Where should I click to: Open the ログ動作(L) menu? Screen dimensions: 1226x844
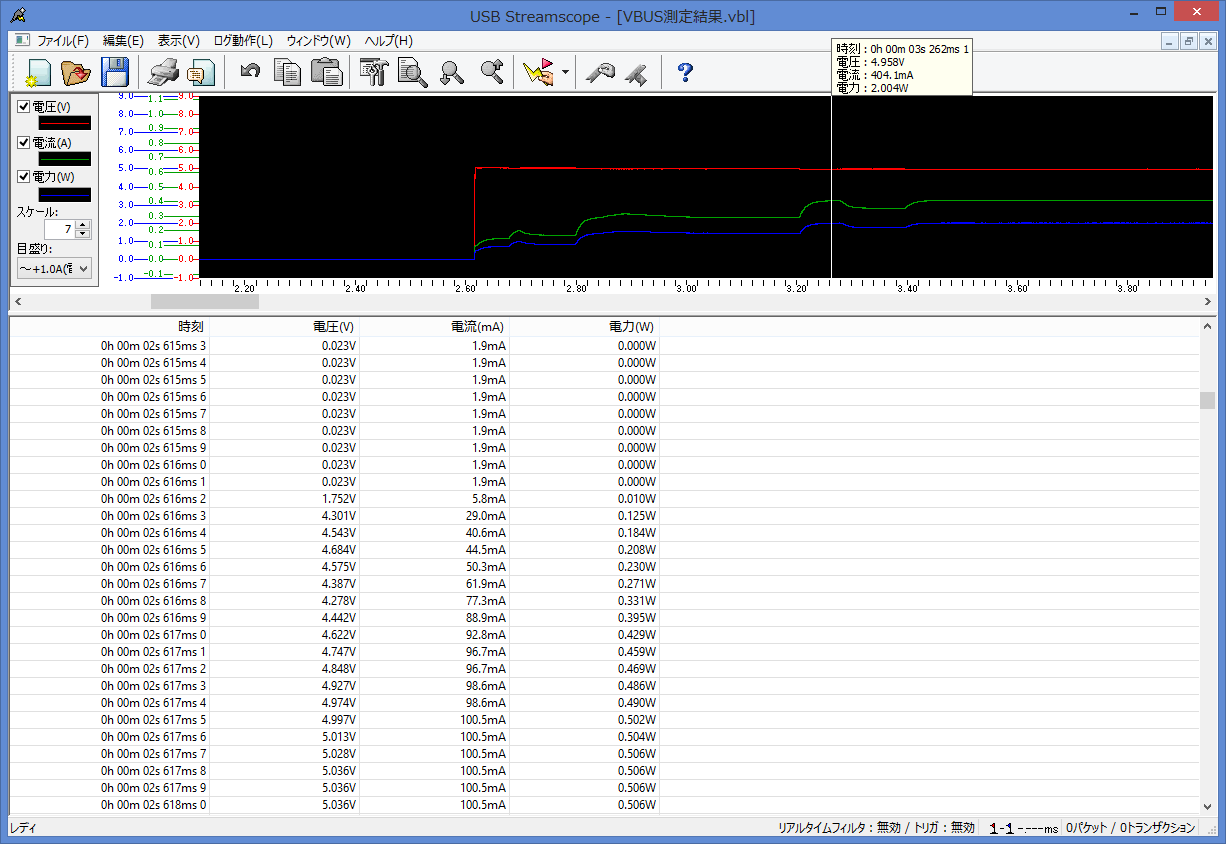[x=243, y=41]
